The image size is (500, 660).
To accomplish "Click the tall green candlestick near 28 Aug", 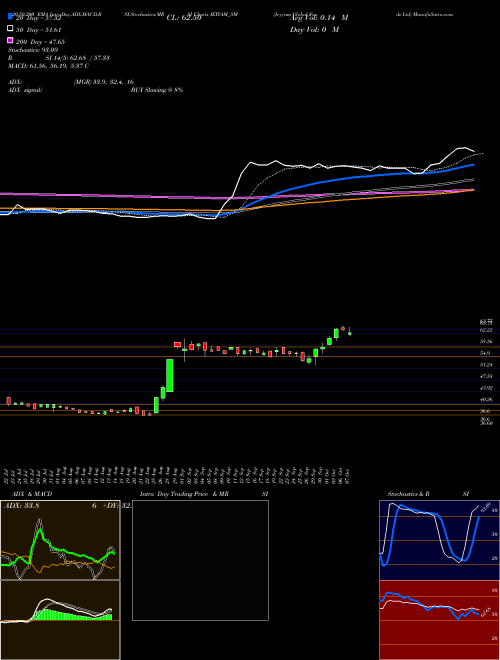I will coord(170,375).
